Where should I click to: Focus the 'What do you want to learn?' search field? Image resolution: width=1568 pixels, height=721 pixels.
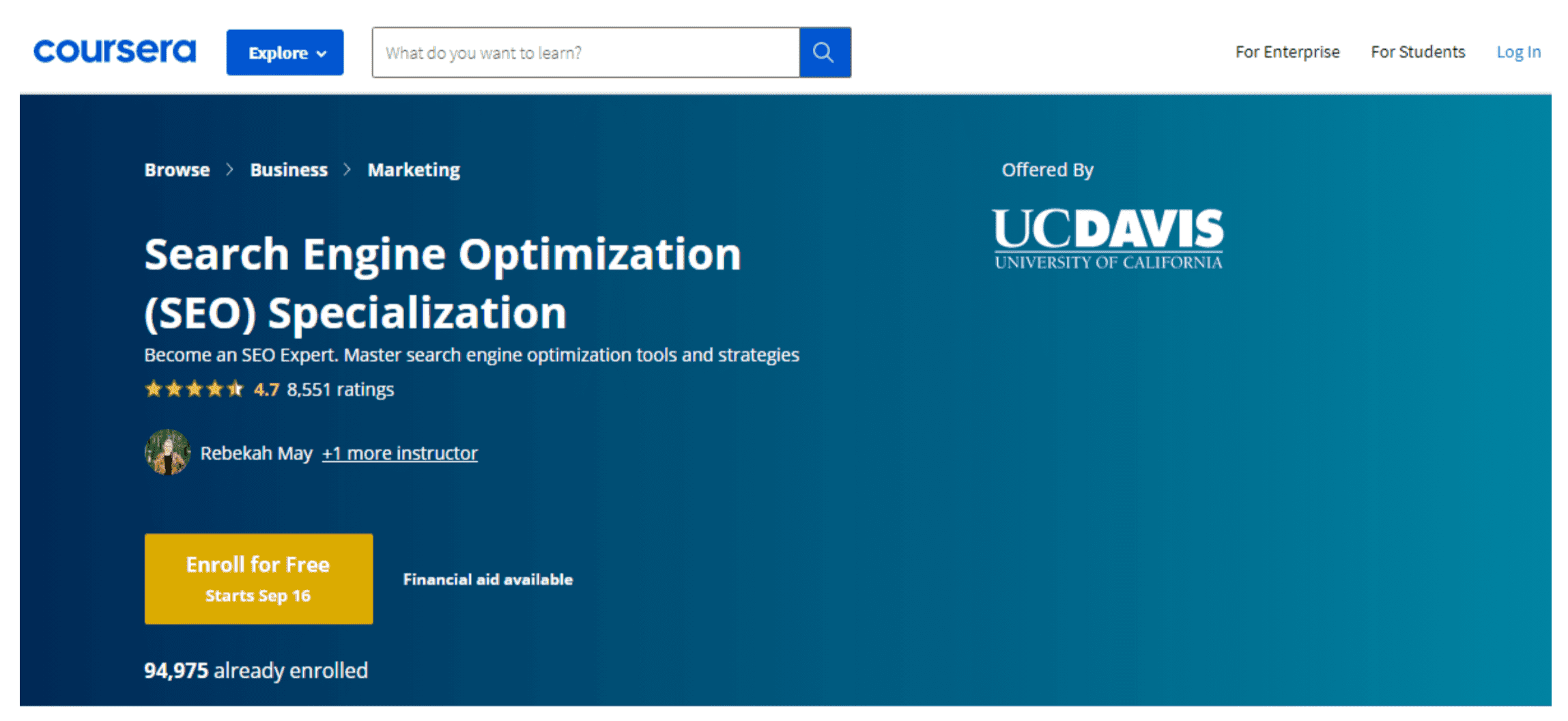coord(586,53)
